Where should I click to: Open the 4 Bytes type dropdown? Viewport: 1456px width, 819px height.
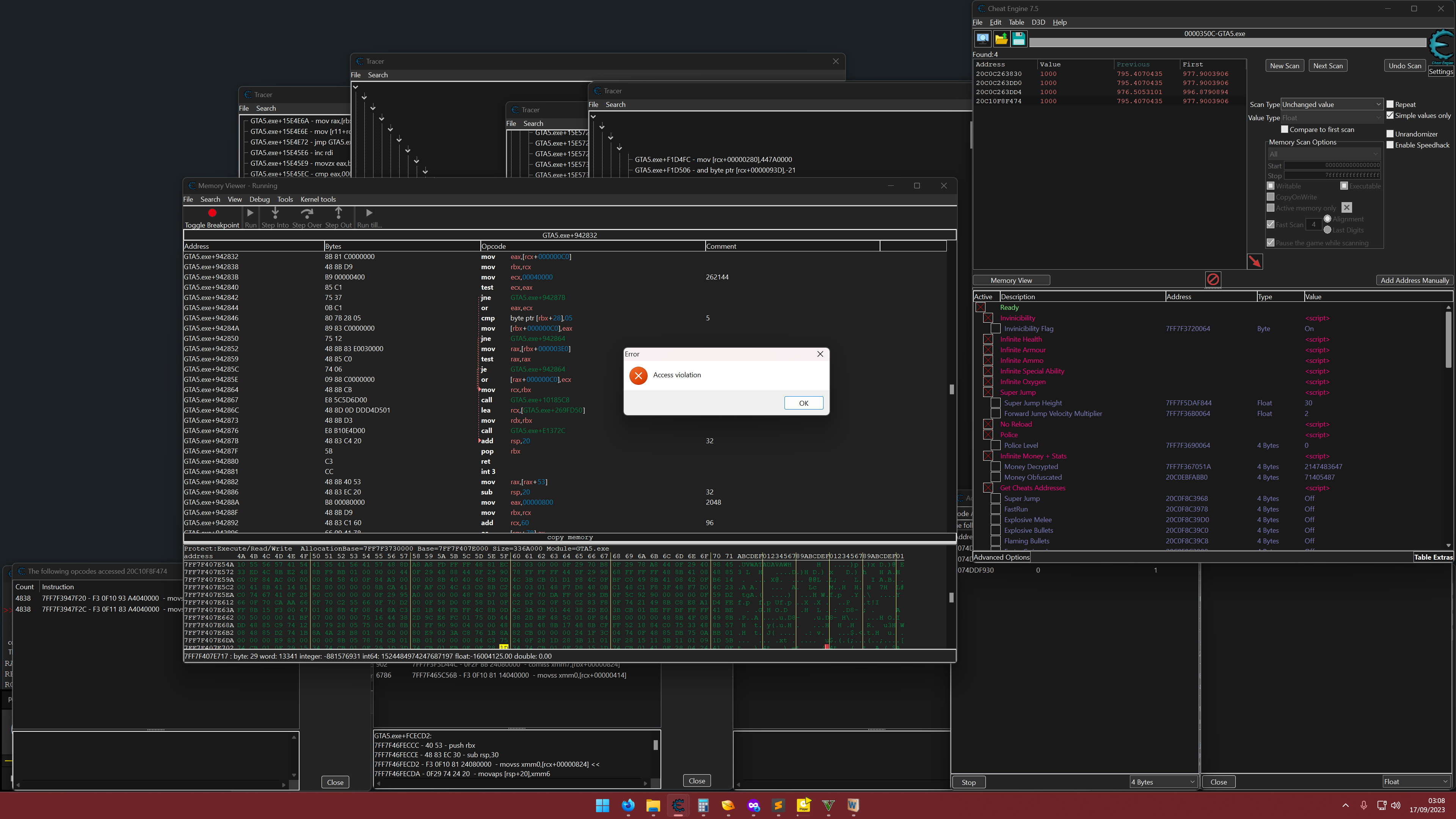1163,782
